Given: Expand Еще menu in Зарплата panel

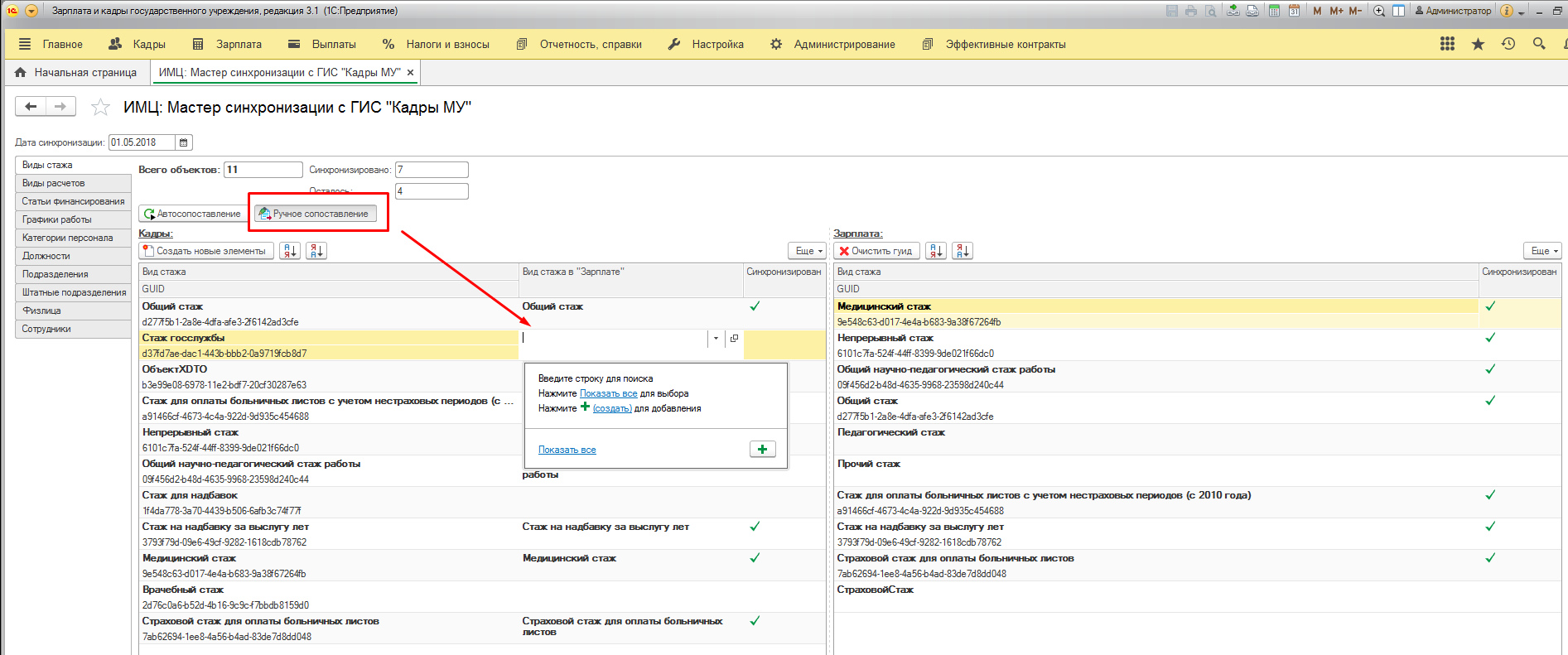Looking at the screenshot, I should pyautogui.click(x=1544, y=251).
